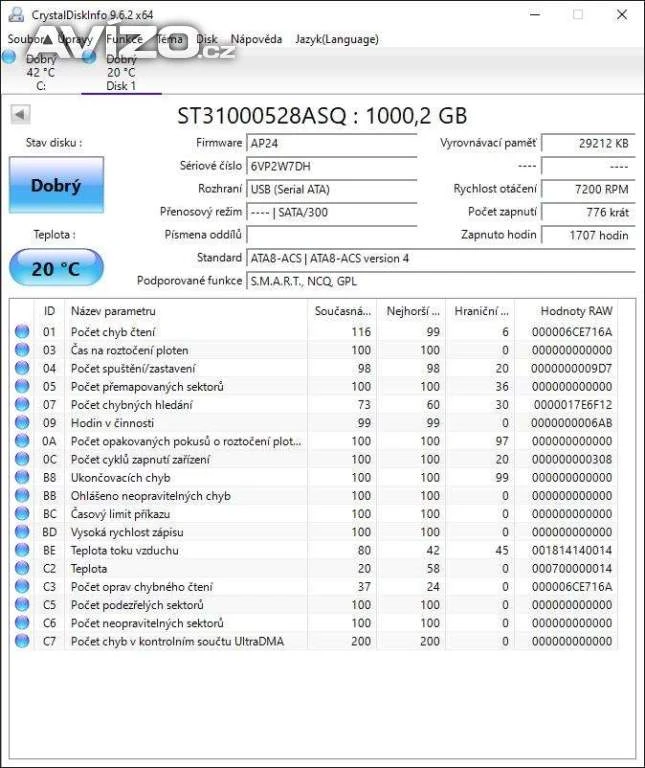This screenshot has height=768, width=645.
Task: Select the Hodin v činnosti row text
Action: point(112,423)
